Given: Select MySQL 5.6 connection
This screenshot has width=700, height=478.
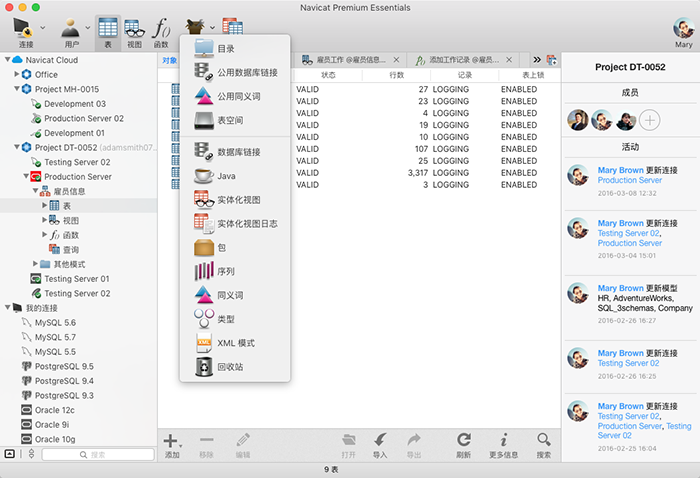Looking at the screenshot, I should coord(55,322).
